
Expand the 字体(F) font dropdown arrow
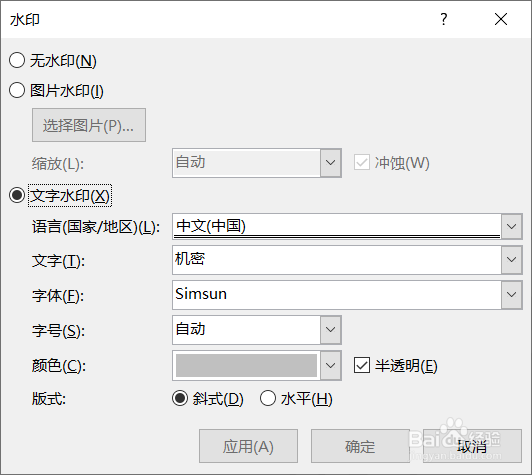click(511, 295)
